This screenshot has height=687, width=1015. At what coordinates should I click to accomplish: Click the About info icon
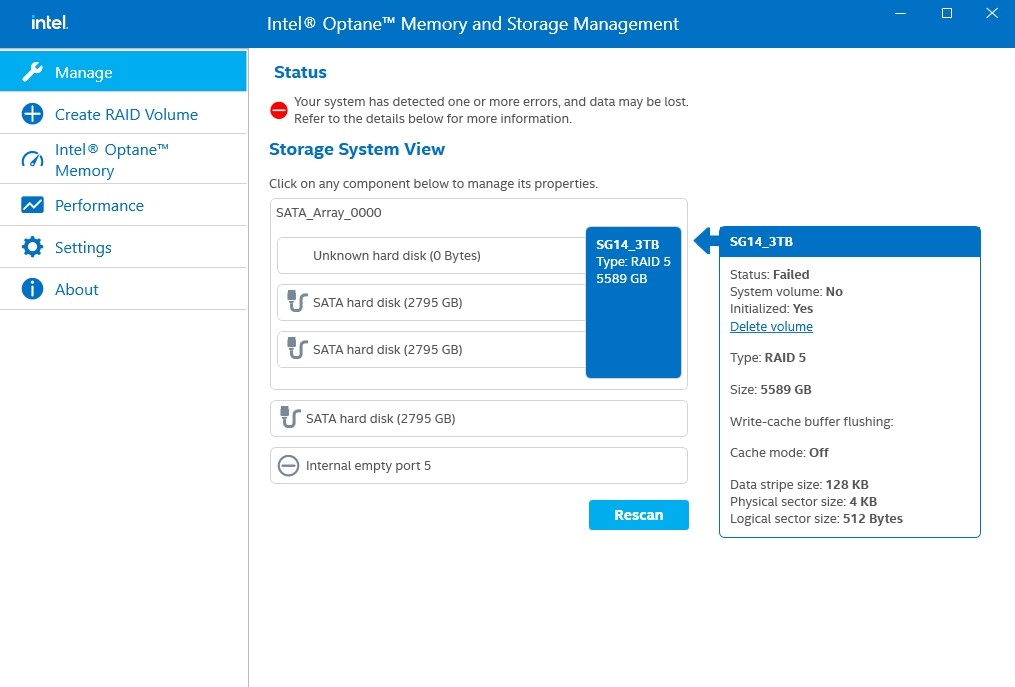point(32,289)
